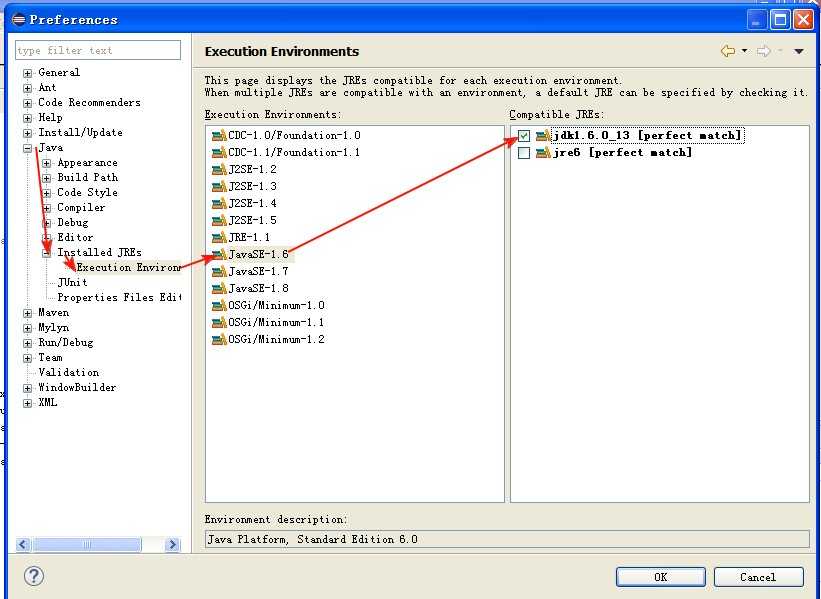Focus the type filter text field
The height and width of the screenshot is (599, 821).
tap(98, 50)
